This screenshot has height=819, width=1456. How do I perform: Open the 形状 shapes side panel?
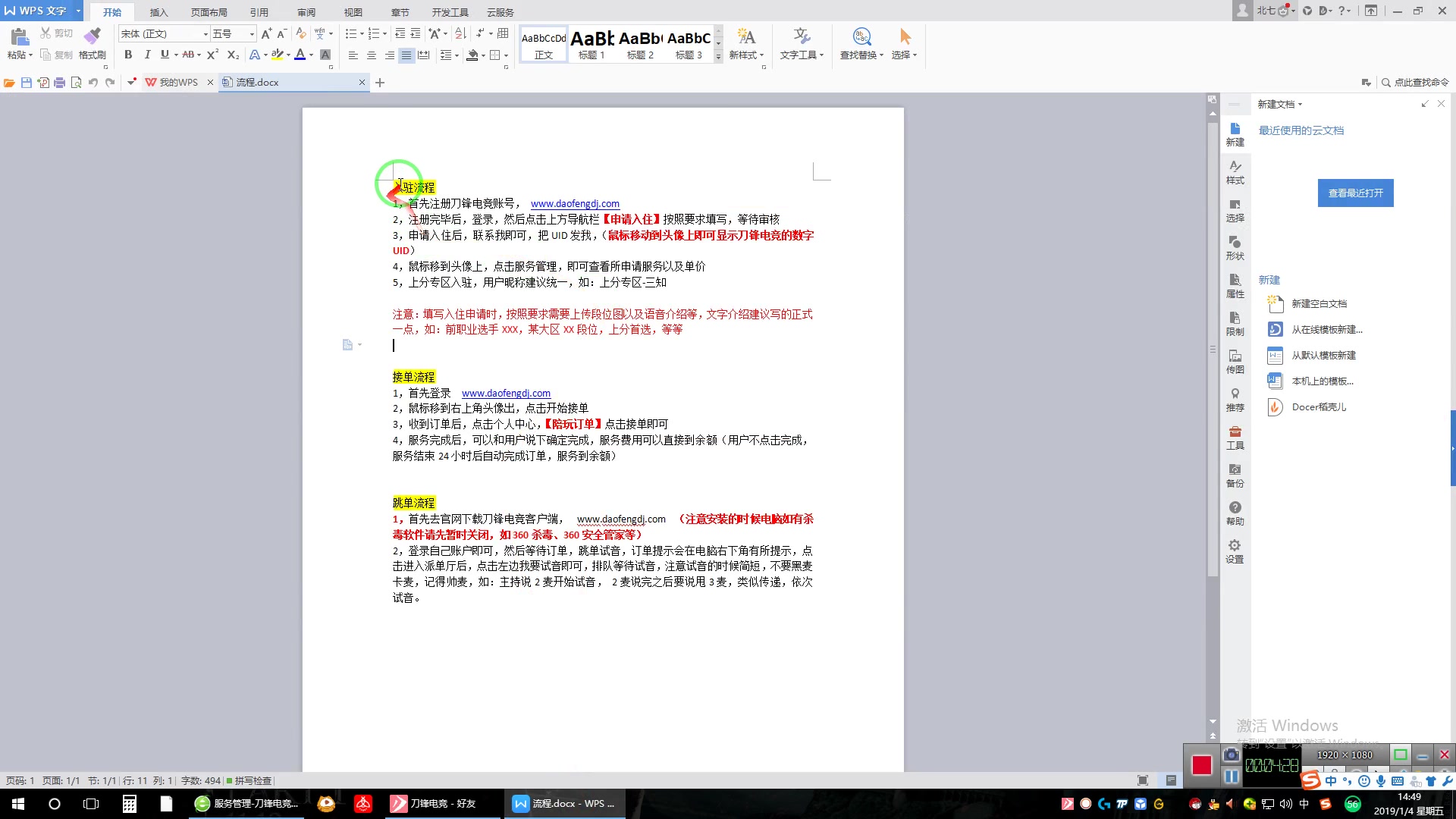pyautogui.click(x=1235, y=248)
